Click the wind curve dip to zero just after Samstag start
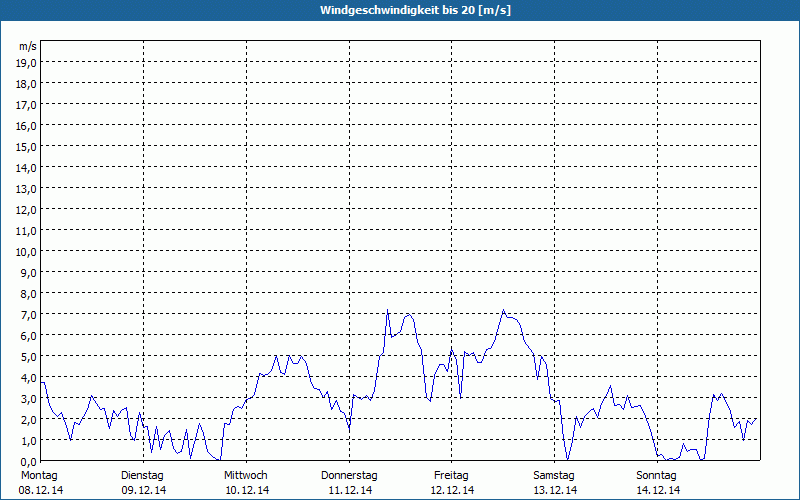 [567, 459]
